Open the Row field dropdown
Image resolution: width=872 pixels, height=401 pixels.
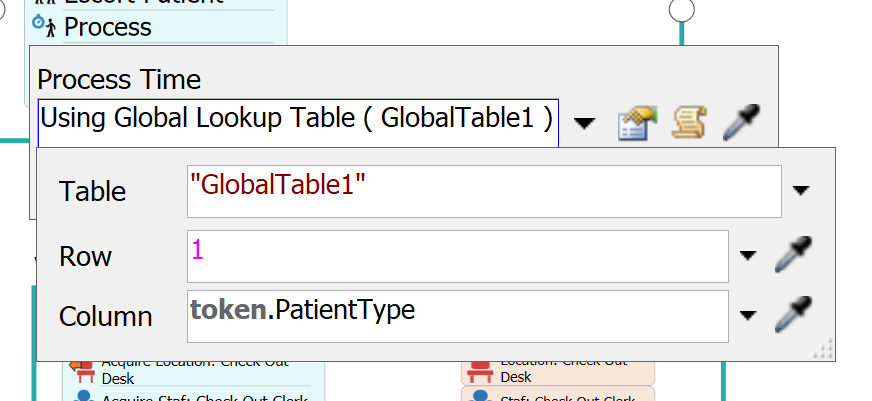(747, 255)
